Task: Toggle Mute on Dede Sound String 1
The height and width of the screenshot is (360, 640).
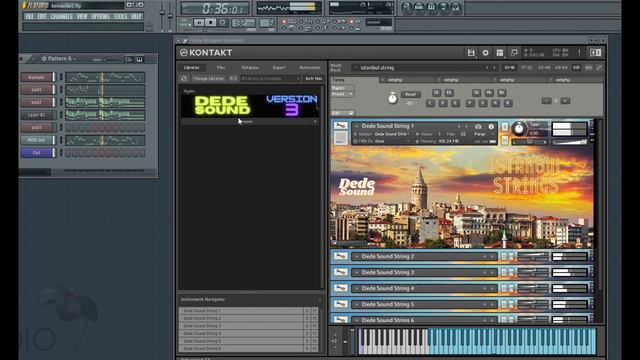Action: [504, 140]
